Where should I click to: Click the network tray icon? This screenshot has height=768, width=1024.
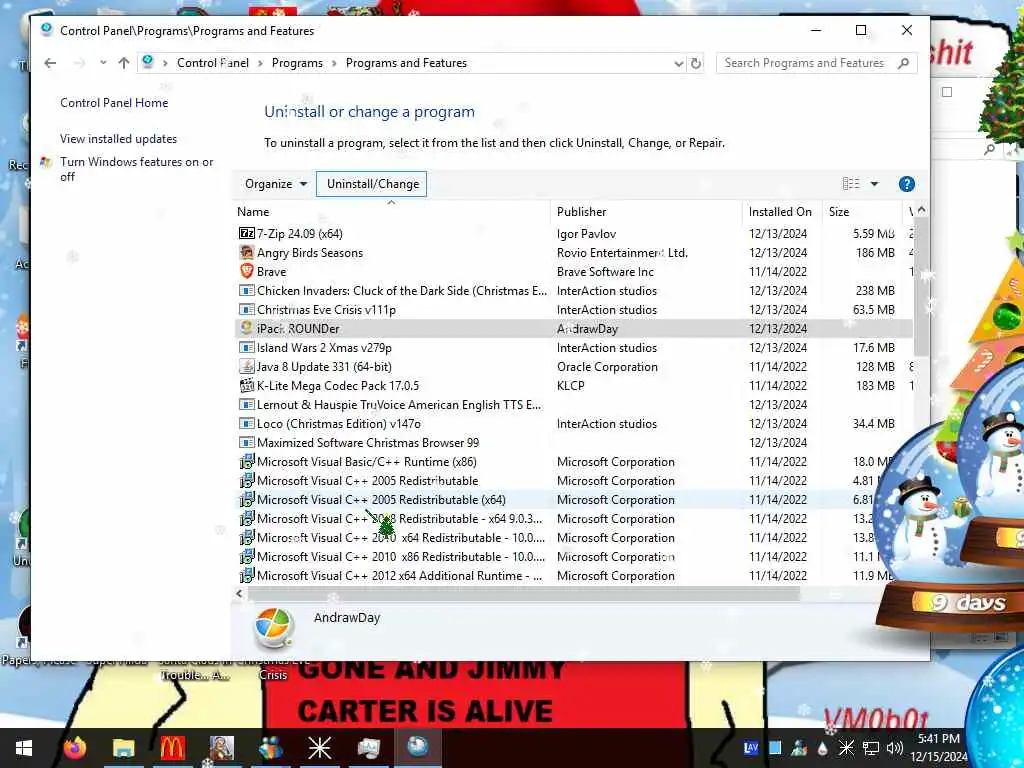click(x=871, y=748)
